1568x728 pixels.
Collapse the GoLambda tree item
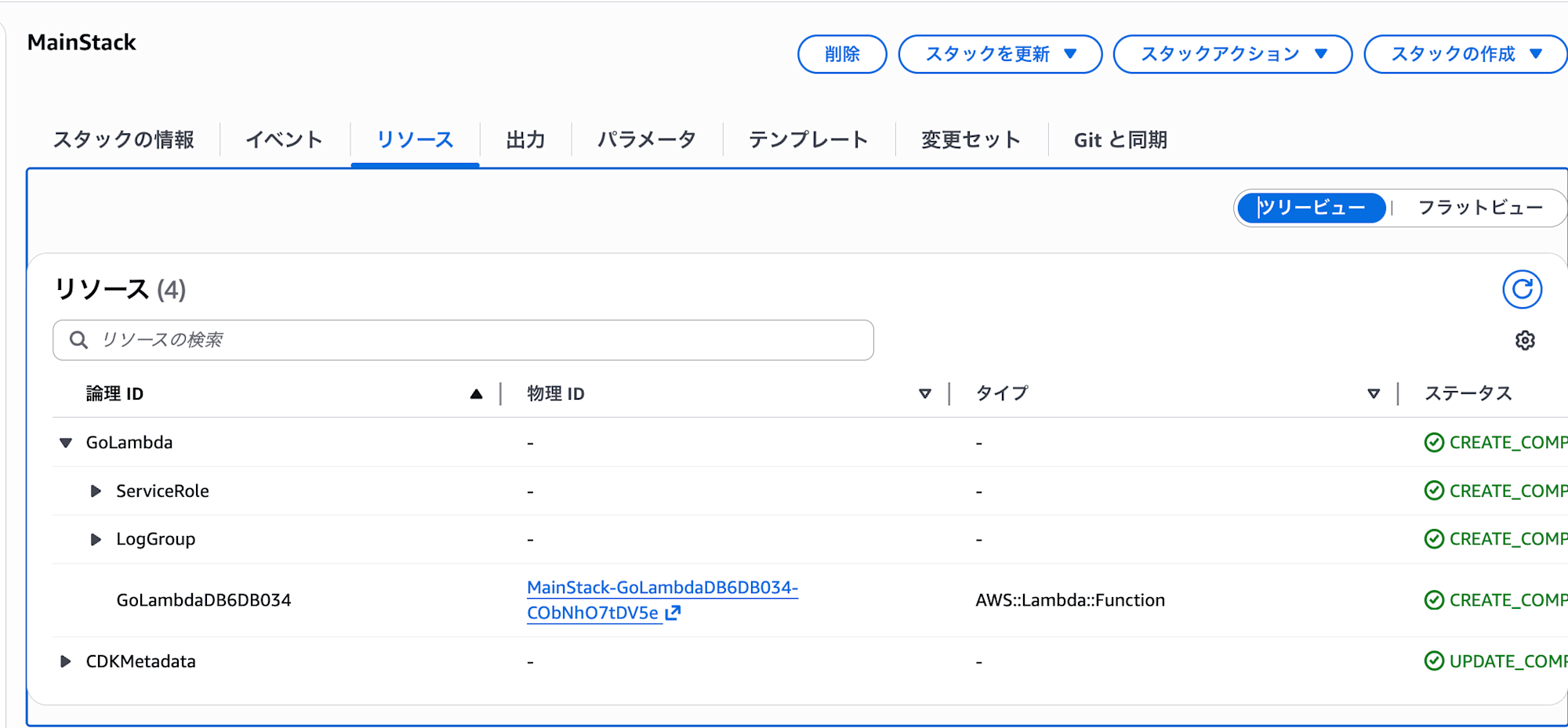tap(65, 442)
